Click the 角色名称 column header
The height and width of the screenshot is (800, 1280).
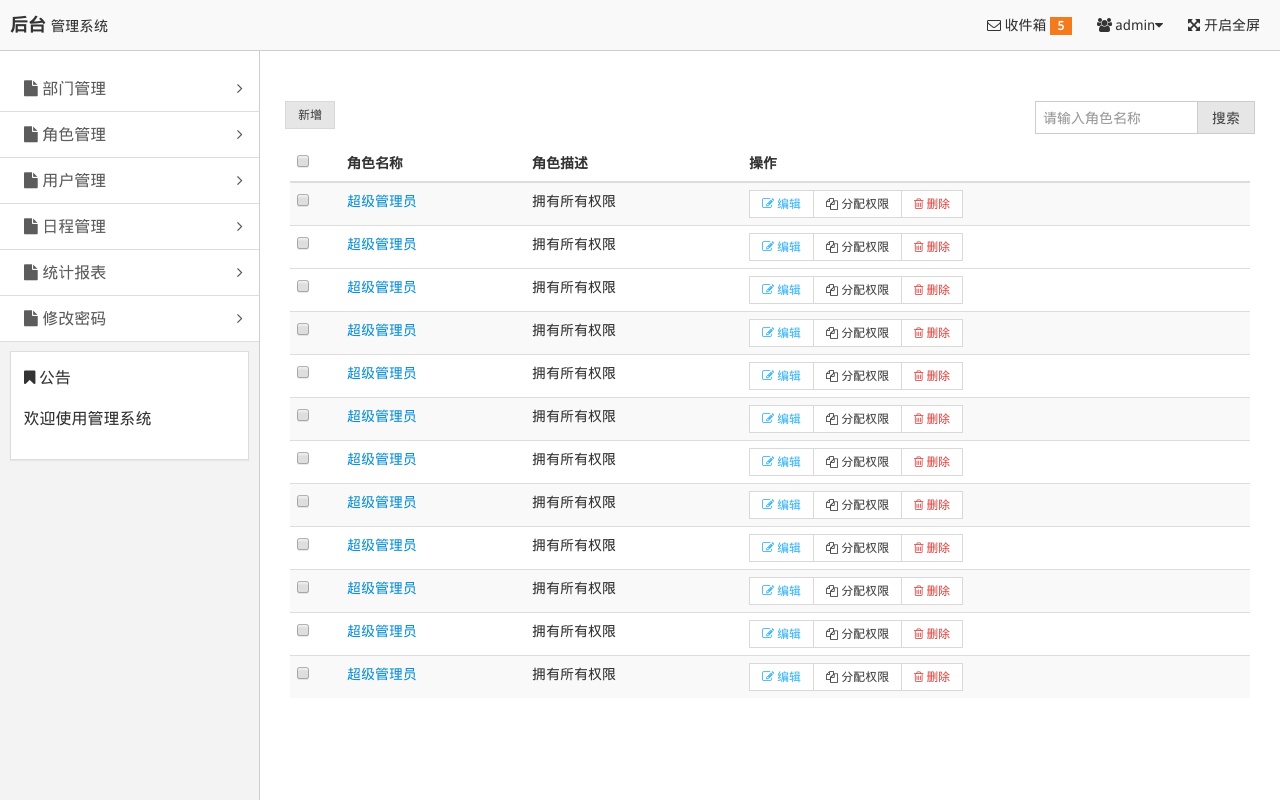pos(375,163)
